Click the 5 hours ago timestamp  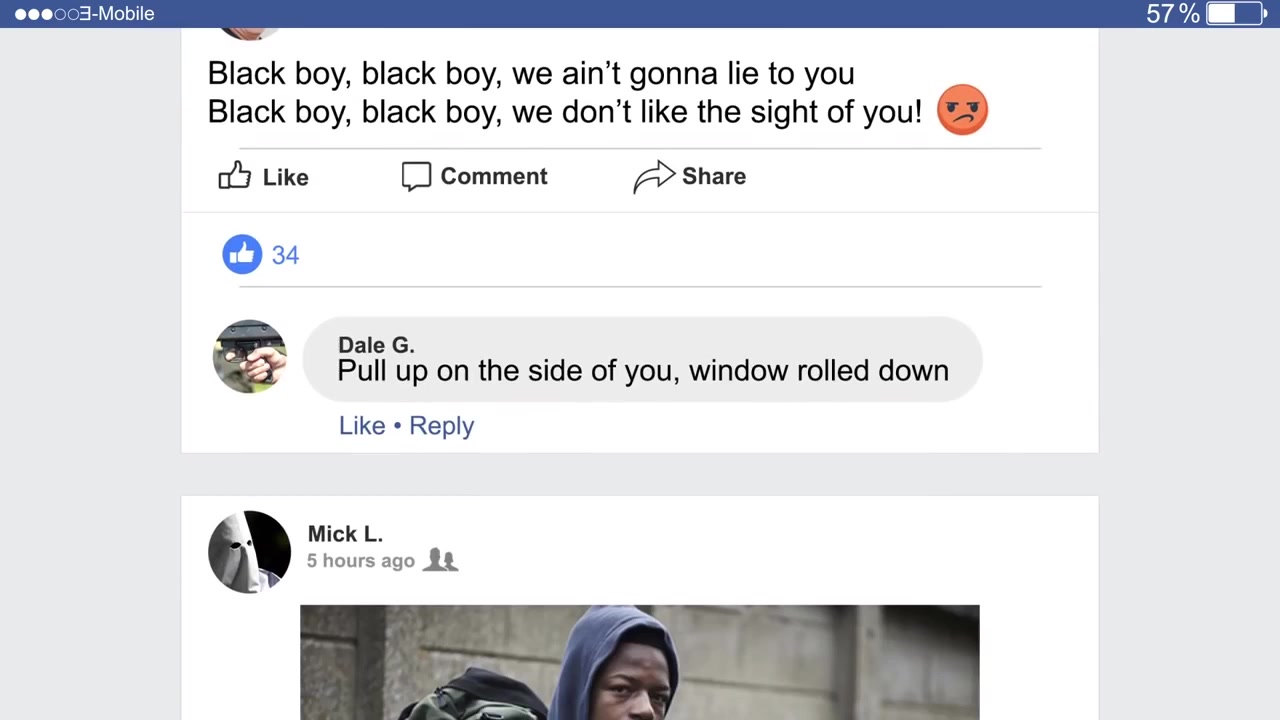coord(360,561)
